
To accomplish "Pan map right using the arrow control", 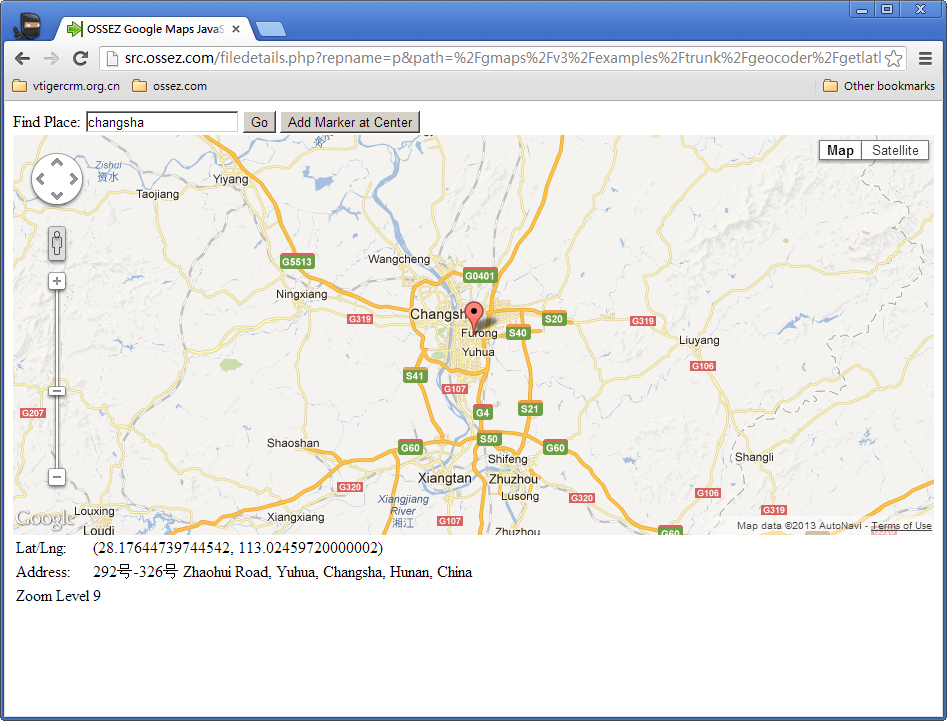I will pos(73,180).
